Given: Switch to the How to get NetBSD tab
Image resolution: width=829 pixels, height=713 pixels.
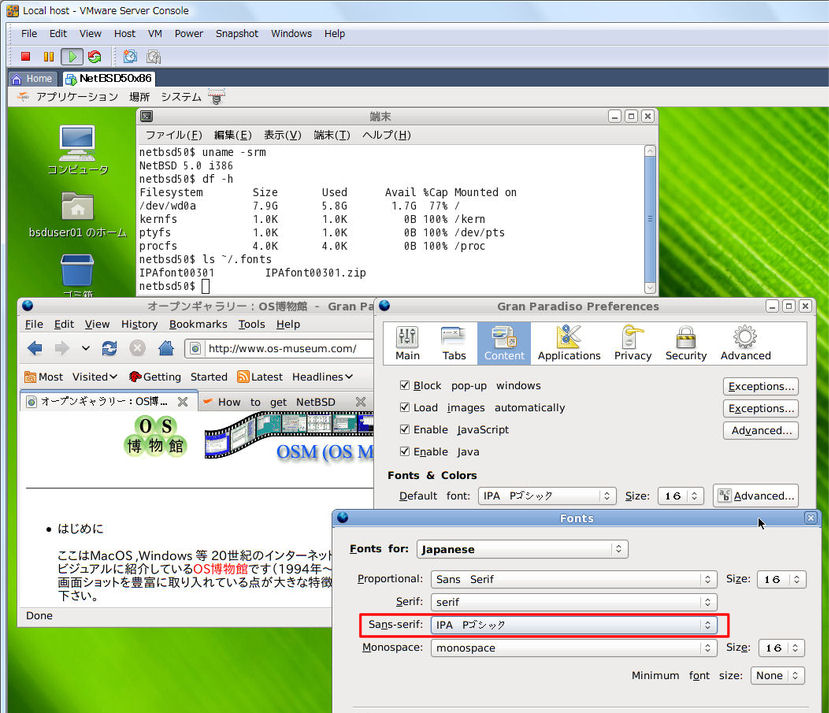Looking at the screenshot, I should pos(284,402).
